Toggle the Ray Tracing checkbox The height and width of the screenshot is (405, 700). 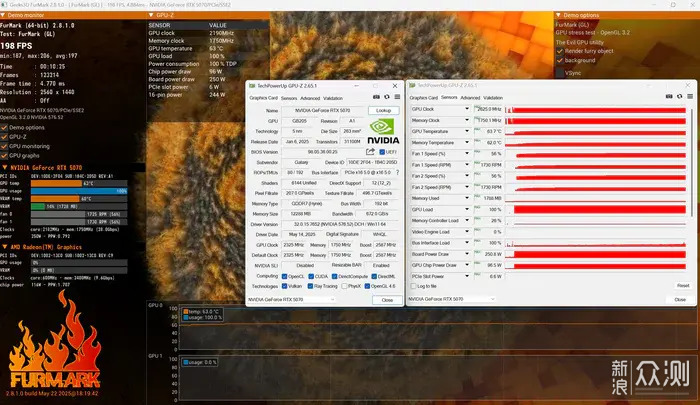click(310, 286)
